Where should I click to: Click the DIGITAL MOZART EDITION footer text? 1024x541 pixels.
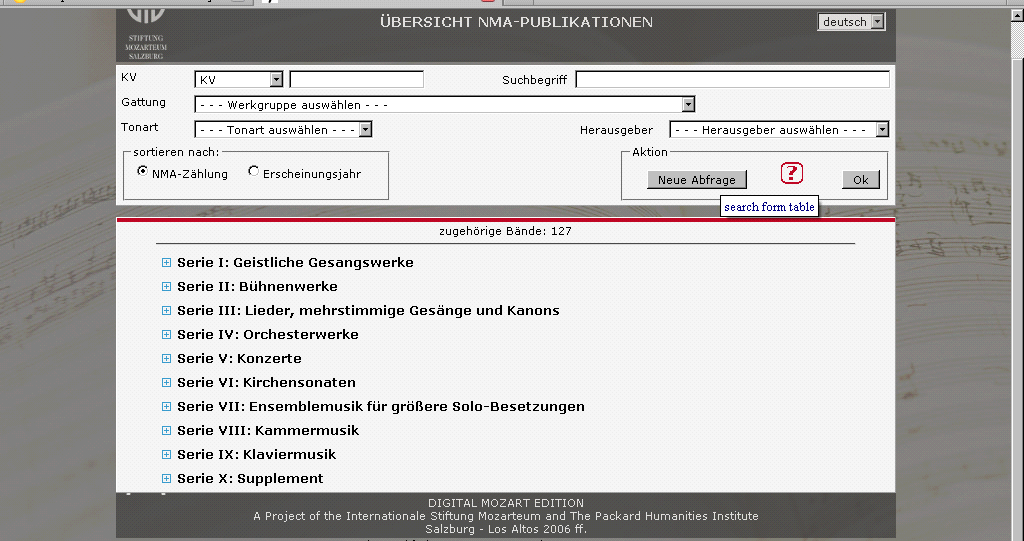point(506,503)
